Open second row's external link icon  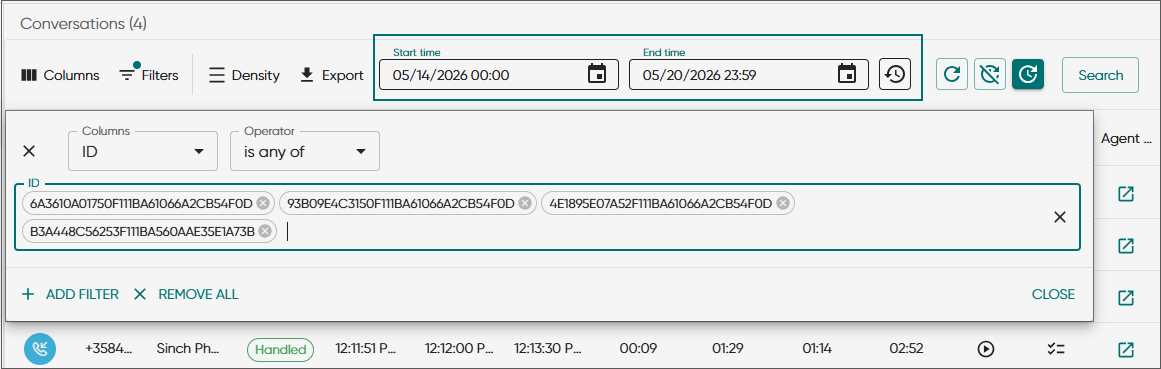(1125, 245)
